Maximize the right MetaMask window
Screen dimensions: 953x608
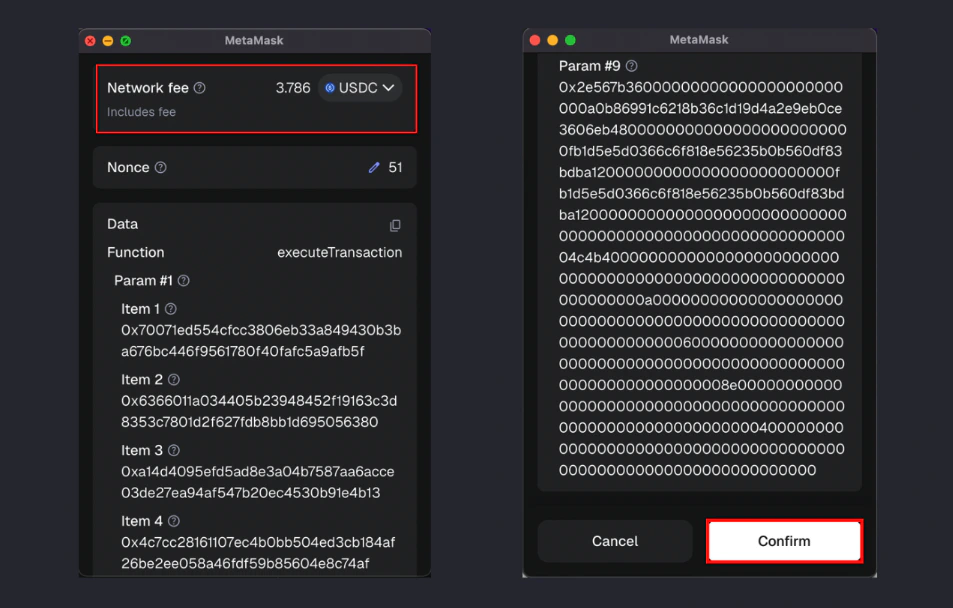coord(570,40)
